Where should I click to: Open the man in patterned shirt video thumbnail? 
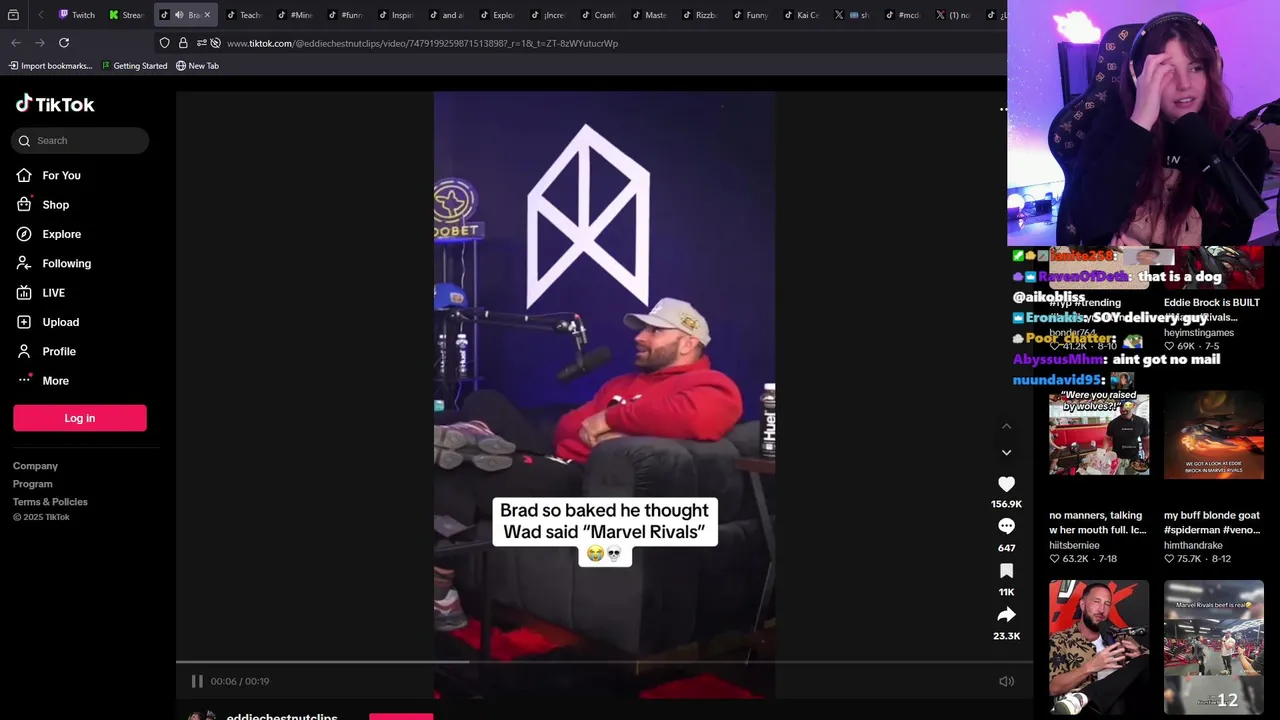(x=1099, y=647)
